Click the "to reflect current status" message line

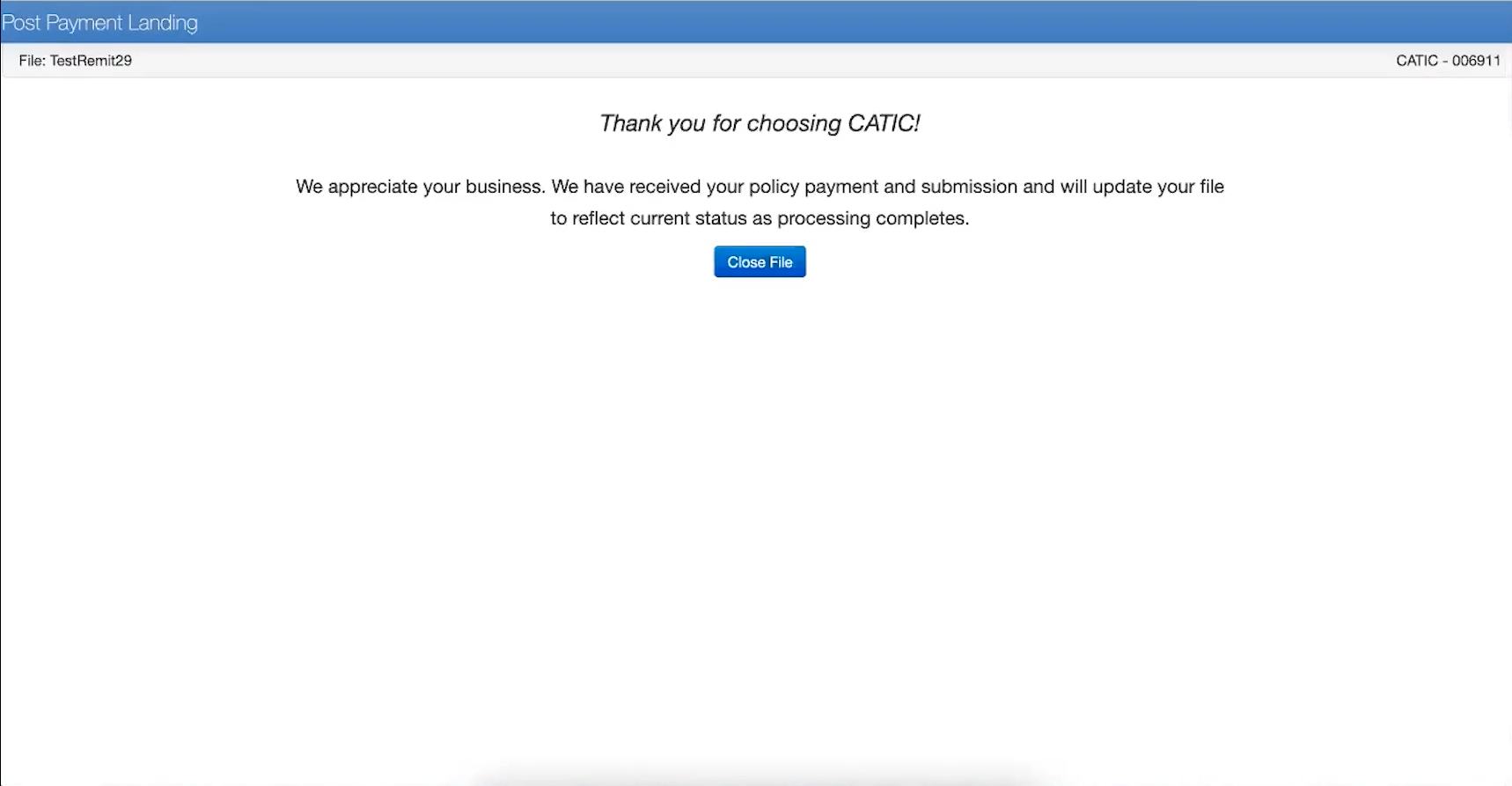tap(760, 218)
